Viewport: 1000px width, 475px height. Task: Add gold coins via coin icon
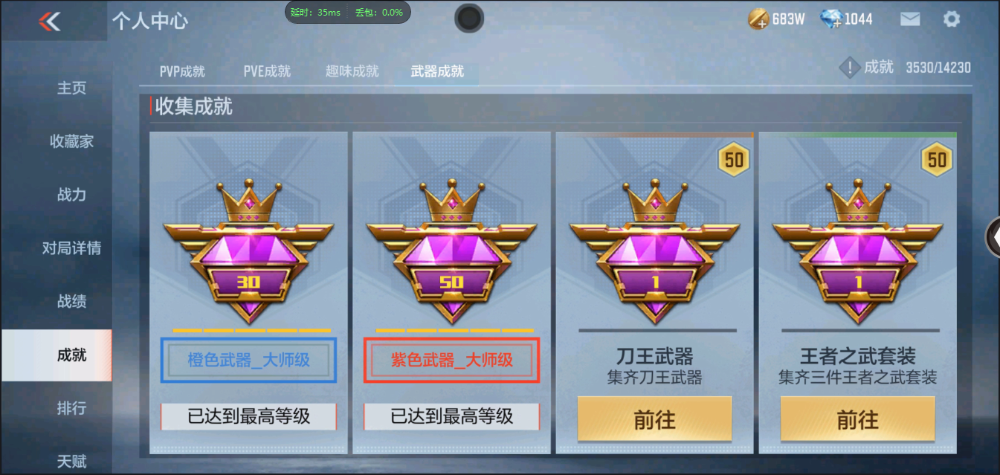[x=758, y=19]
